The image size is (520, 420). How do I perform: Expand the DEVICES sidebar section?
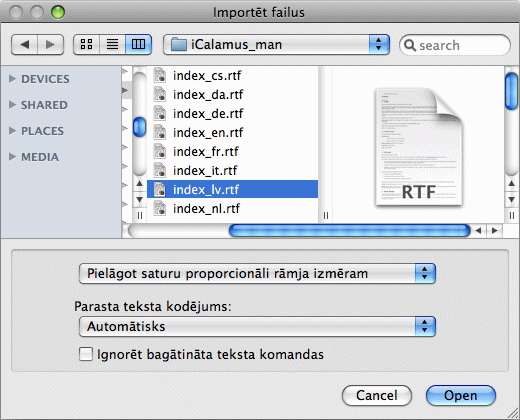pyautogui.click(x=12, y=79)
